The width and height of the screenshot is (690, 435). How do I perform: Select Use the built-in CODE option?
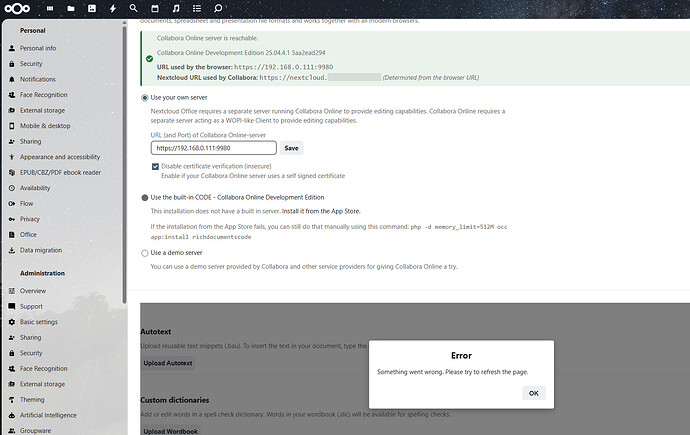pyautogui.click(x=145, y=197)
